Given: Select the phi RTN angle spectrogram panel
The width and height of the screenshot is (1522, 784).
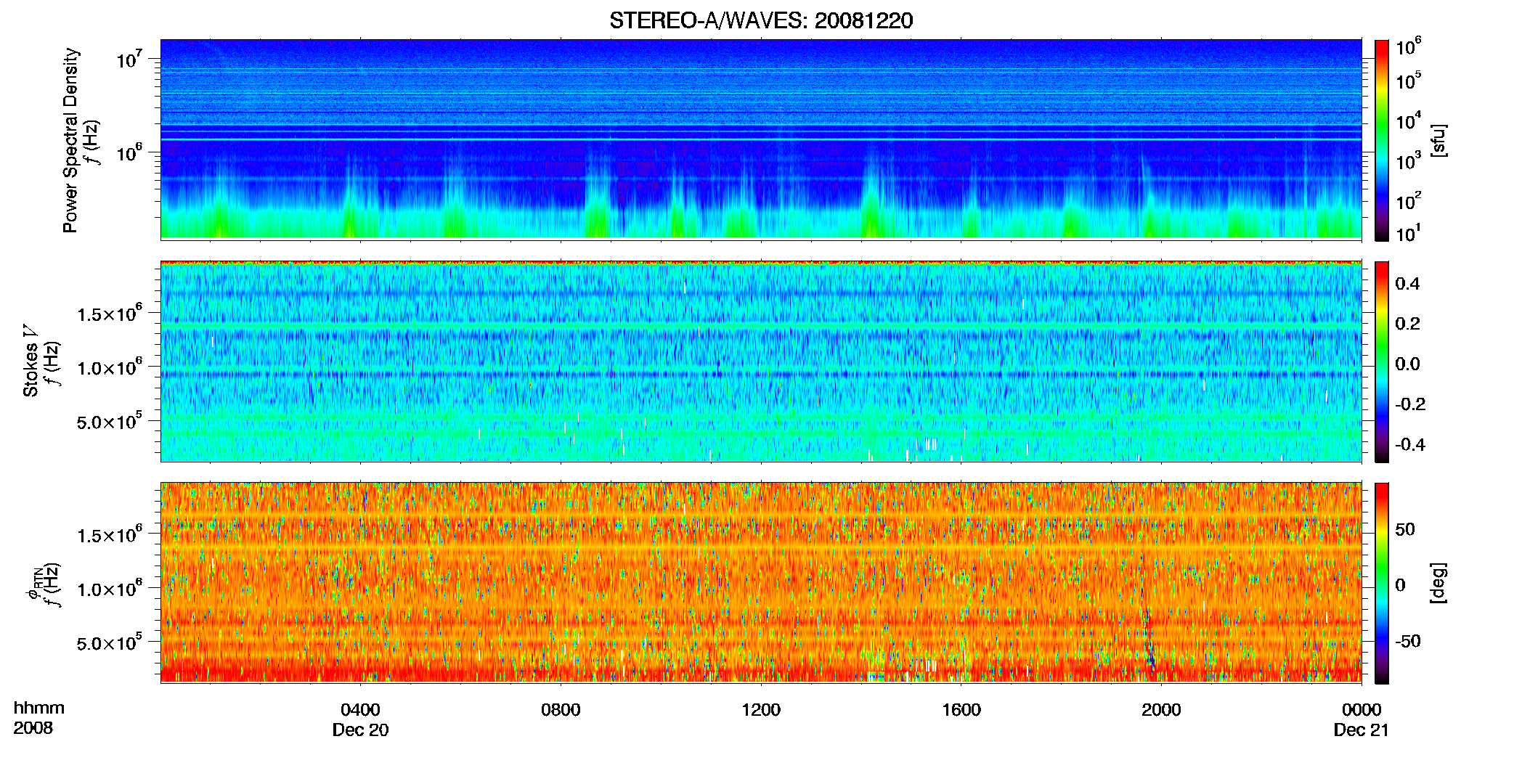Looking at the screenshot, I should point(761,582).
